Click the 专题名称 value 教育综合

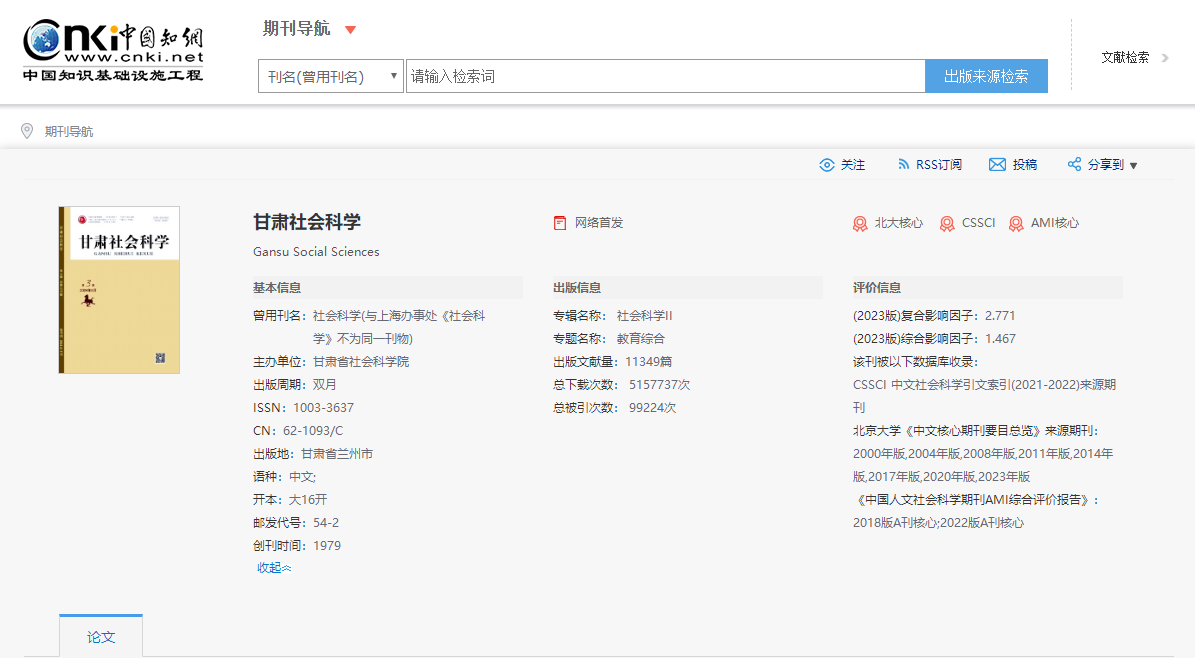pos(640,339)
